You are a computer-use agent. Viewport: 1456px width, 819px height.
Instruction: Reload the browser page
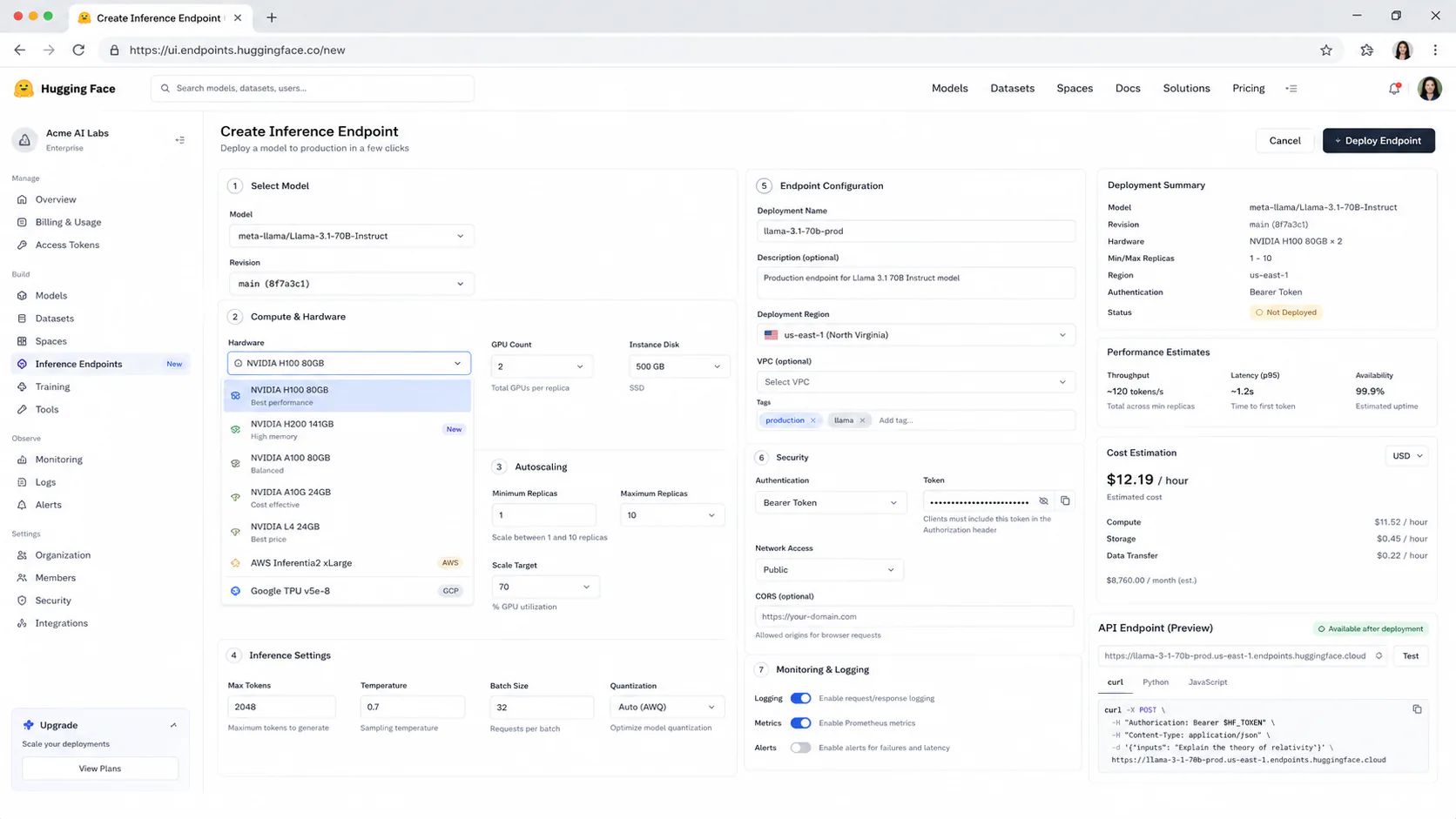[x=78, y=50]
